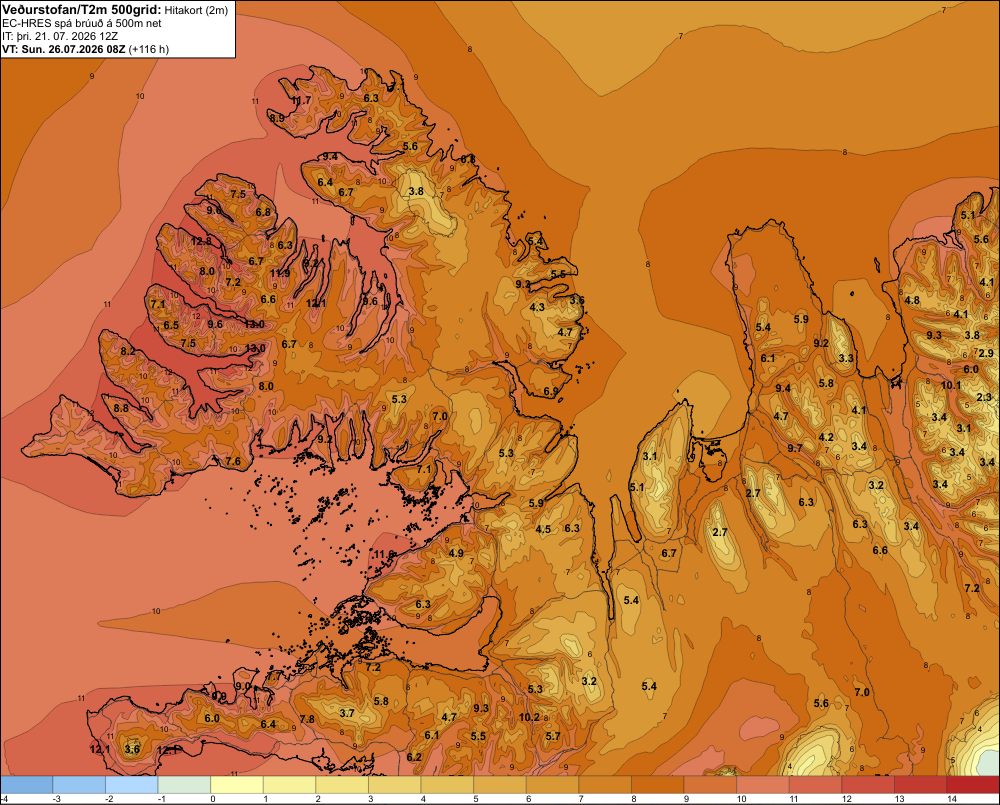
Task: Select the salmon legend swatch between 10 and 11
Action: (x=763, y=785)
